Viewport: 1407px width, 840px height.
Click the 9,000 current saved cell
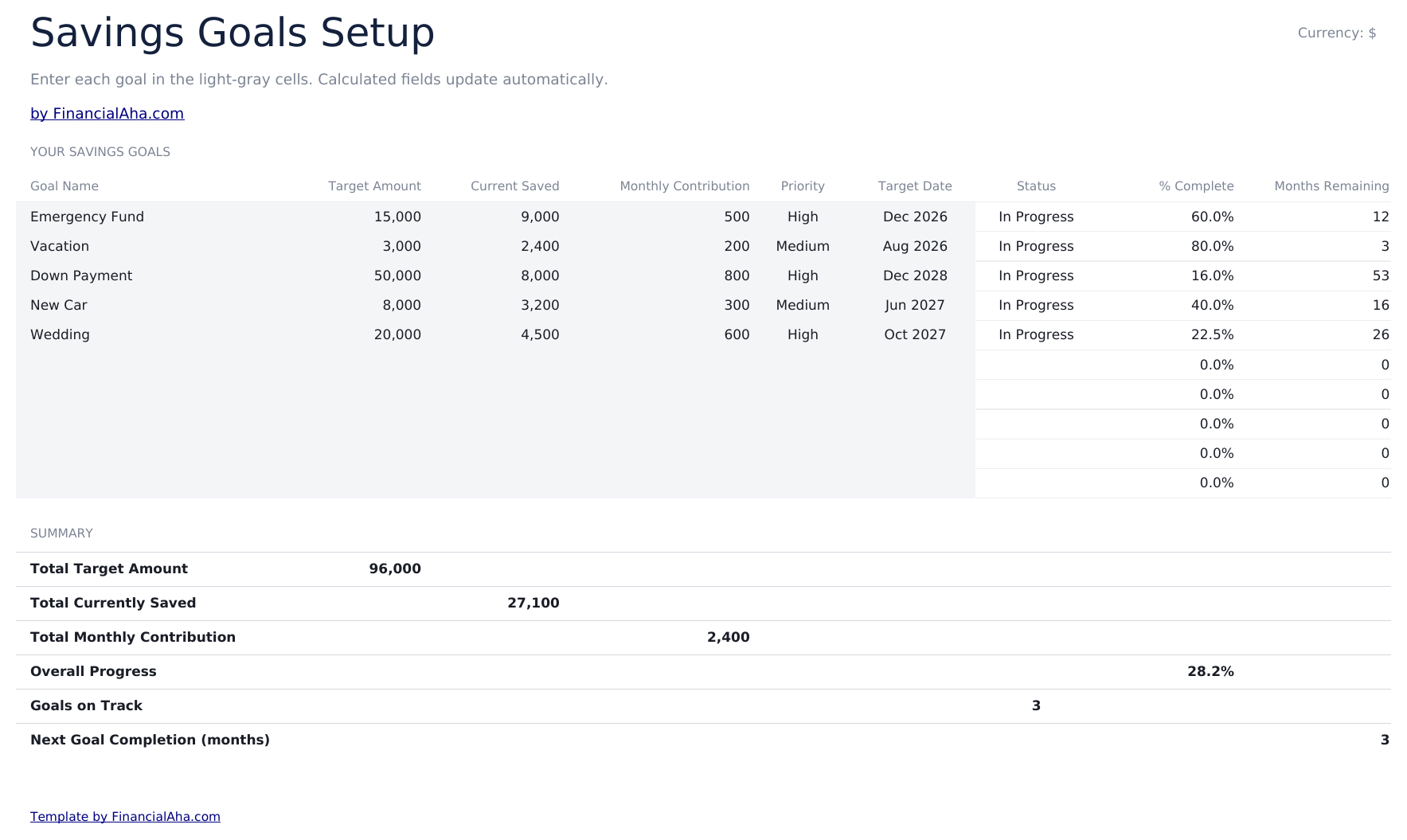click(540, 217)
